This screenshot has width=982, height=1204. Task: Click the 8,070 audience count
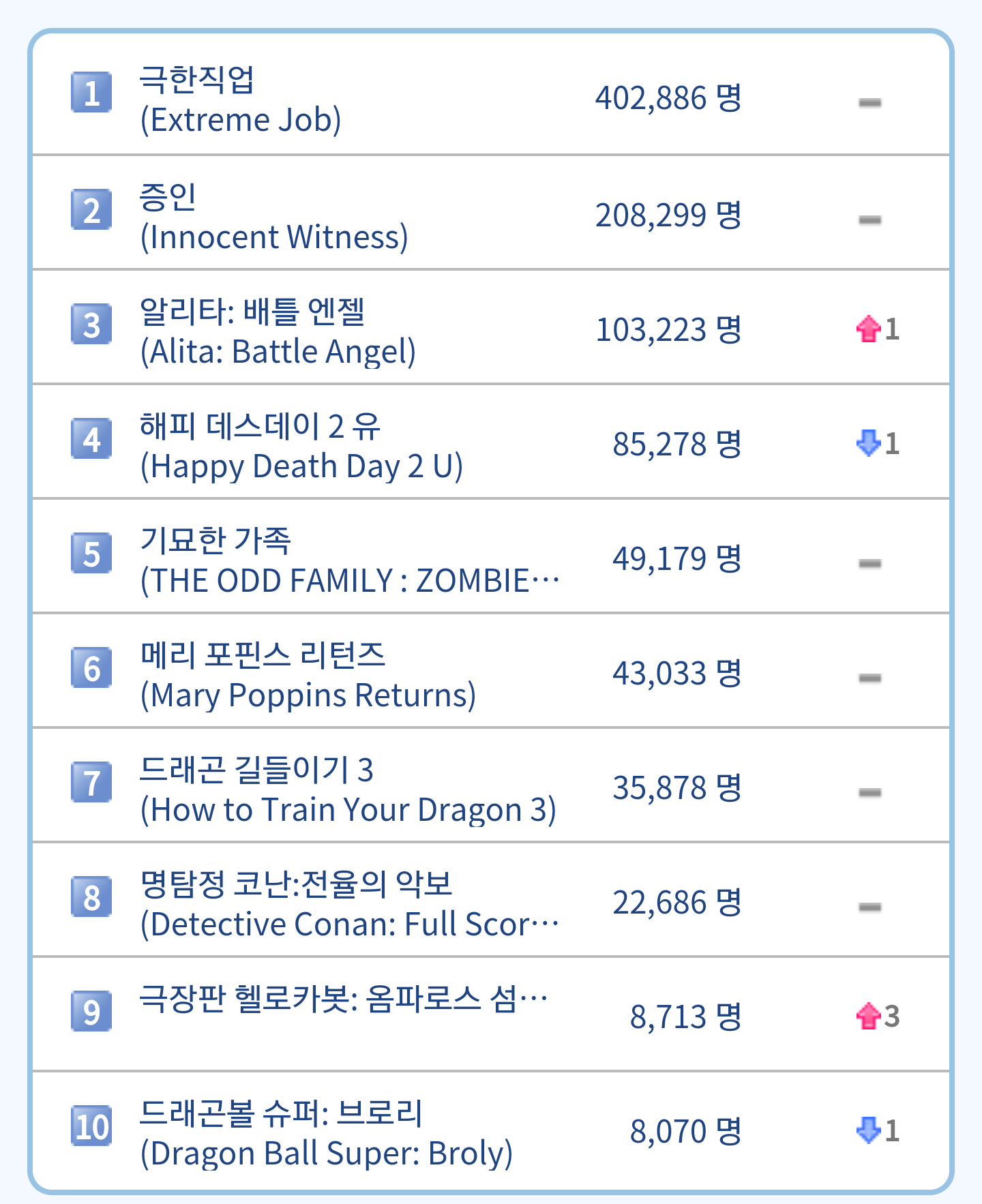[685, 1132]
